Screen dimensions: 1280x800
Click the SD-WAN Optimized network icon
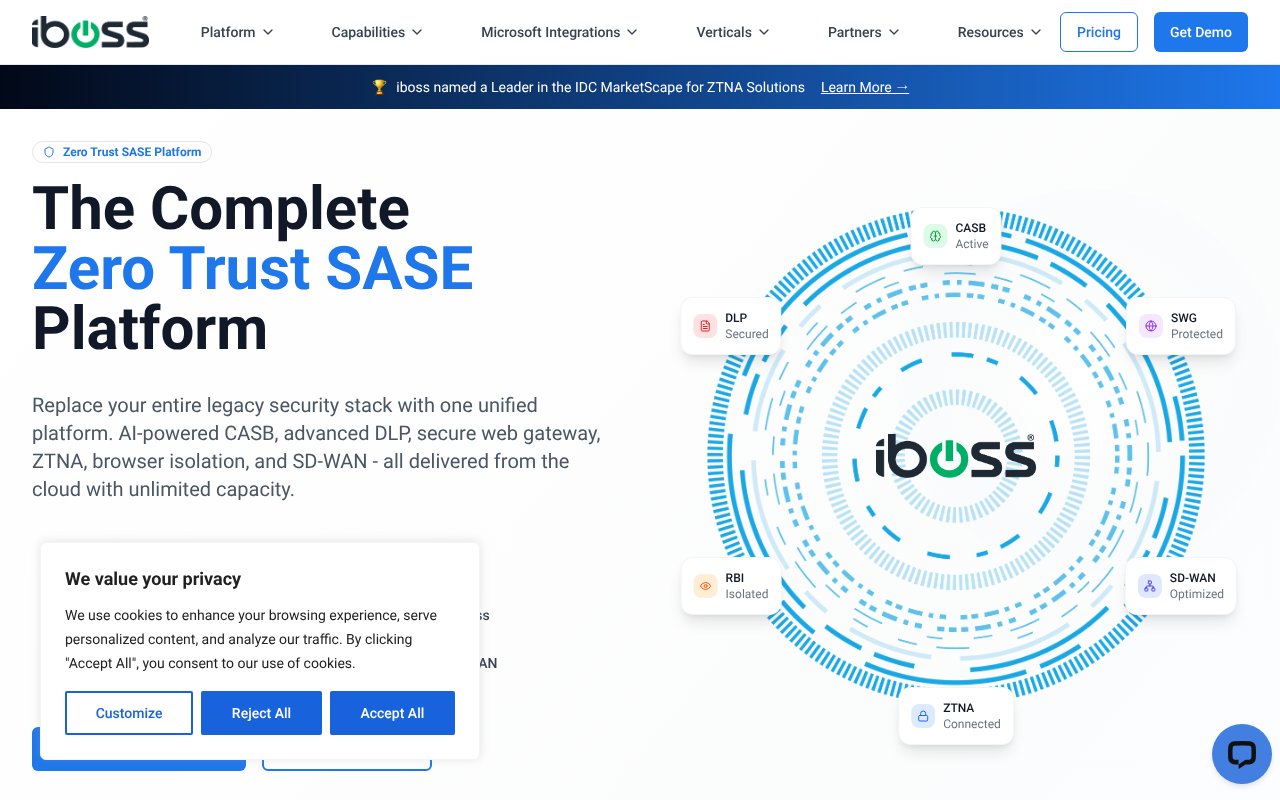pyautogui.click(x=1150, y=586)
